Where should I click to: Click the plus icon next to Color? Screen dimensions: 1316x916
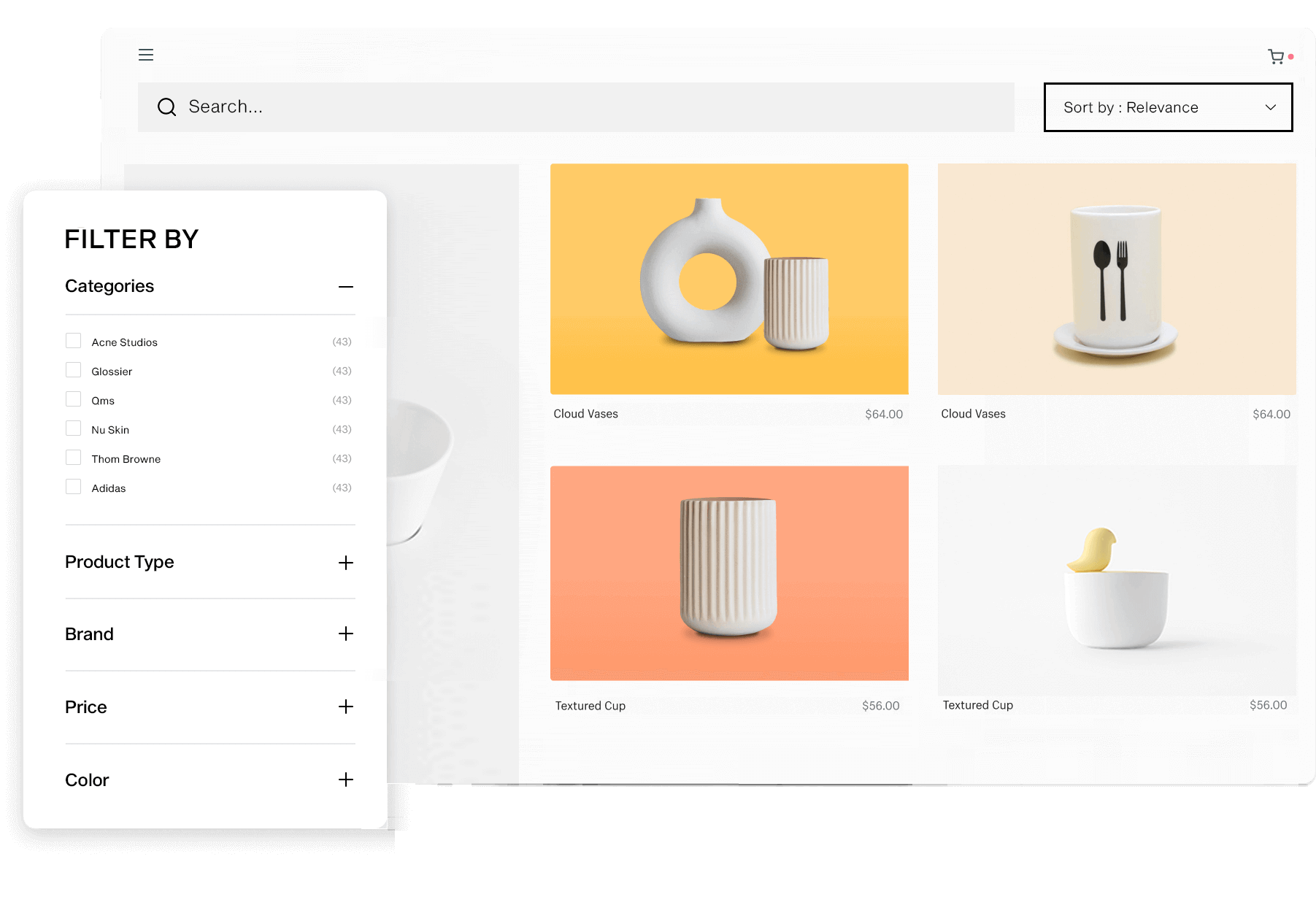pos(345,780)
